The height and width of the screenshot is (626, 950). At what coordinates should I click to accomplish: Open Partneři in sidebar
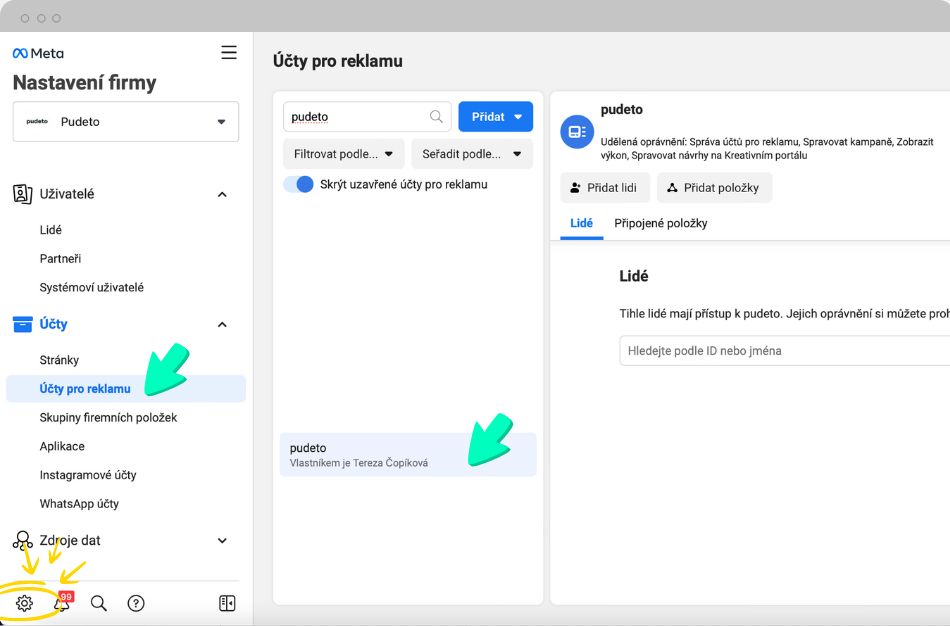coord(60,259)
